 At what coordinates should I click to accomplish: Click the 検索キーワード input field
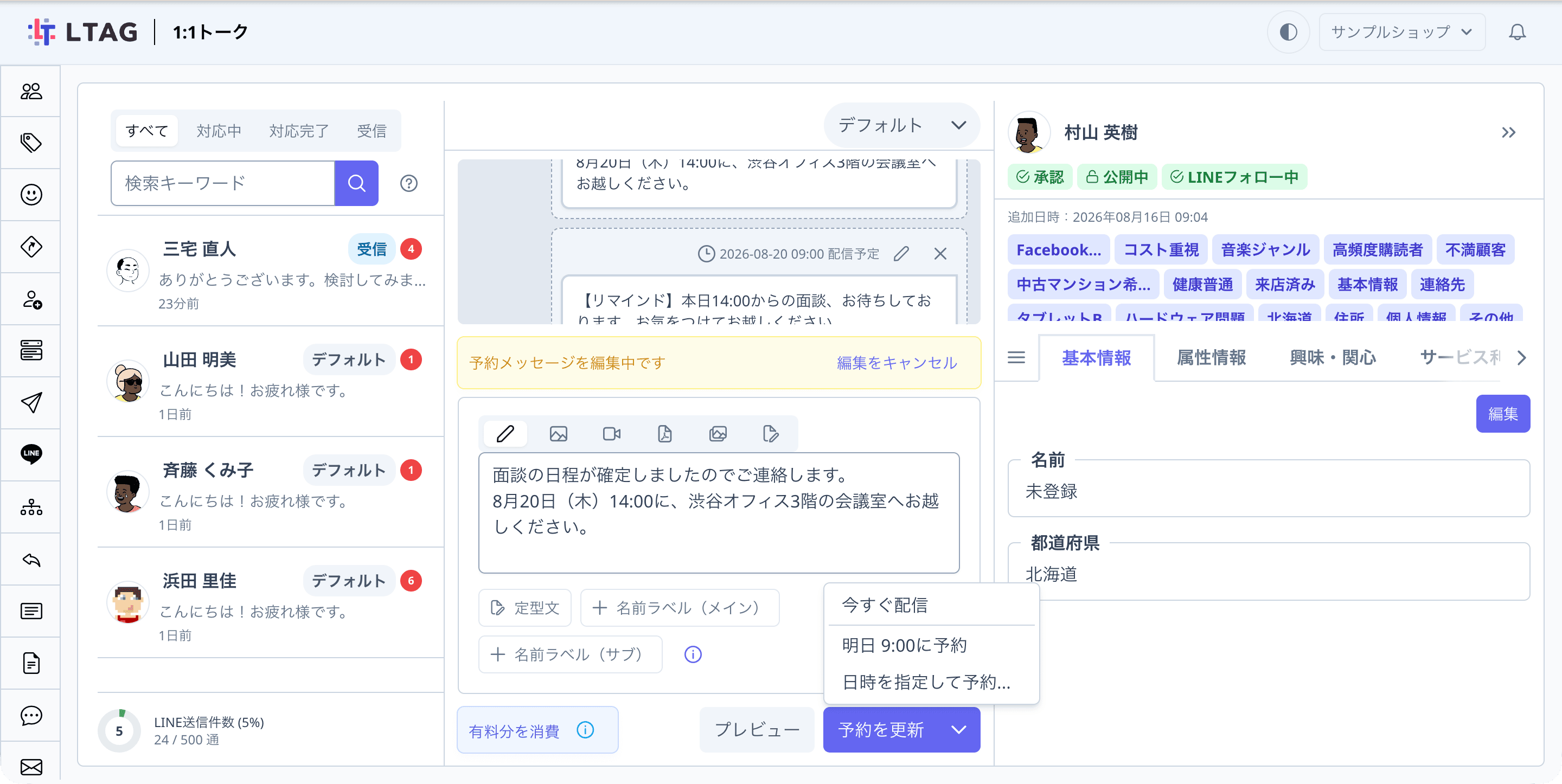click(222, 183)
